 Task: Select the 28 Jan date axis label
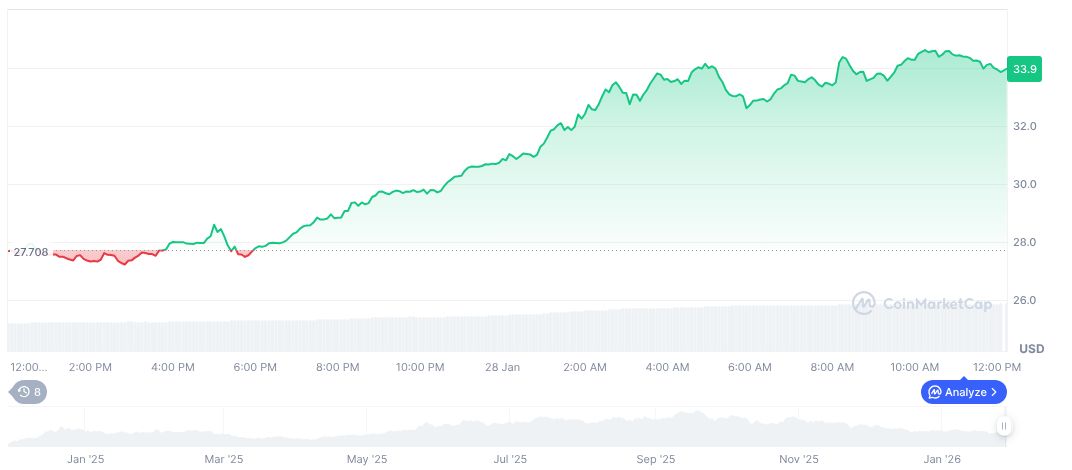[502, 368]
